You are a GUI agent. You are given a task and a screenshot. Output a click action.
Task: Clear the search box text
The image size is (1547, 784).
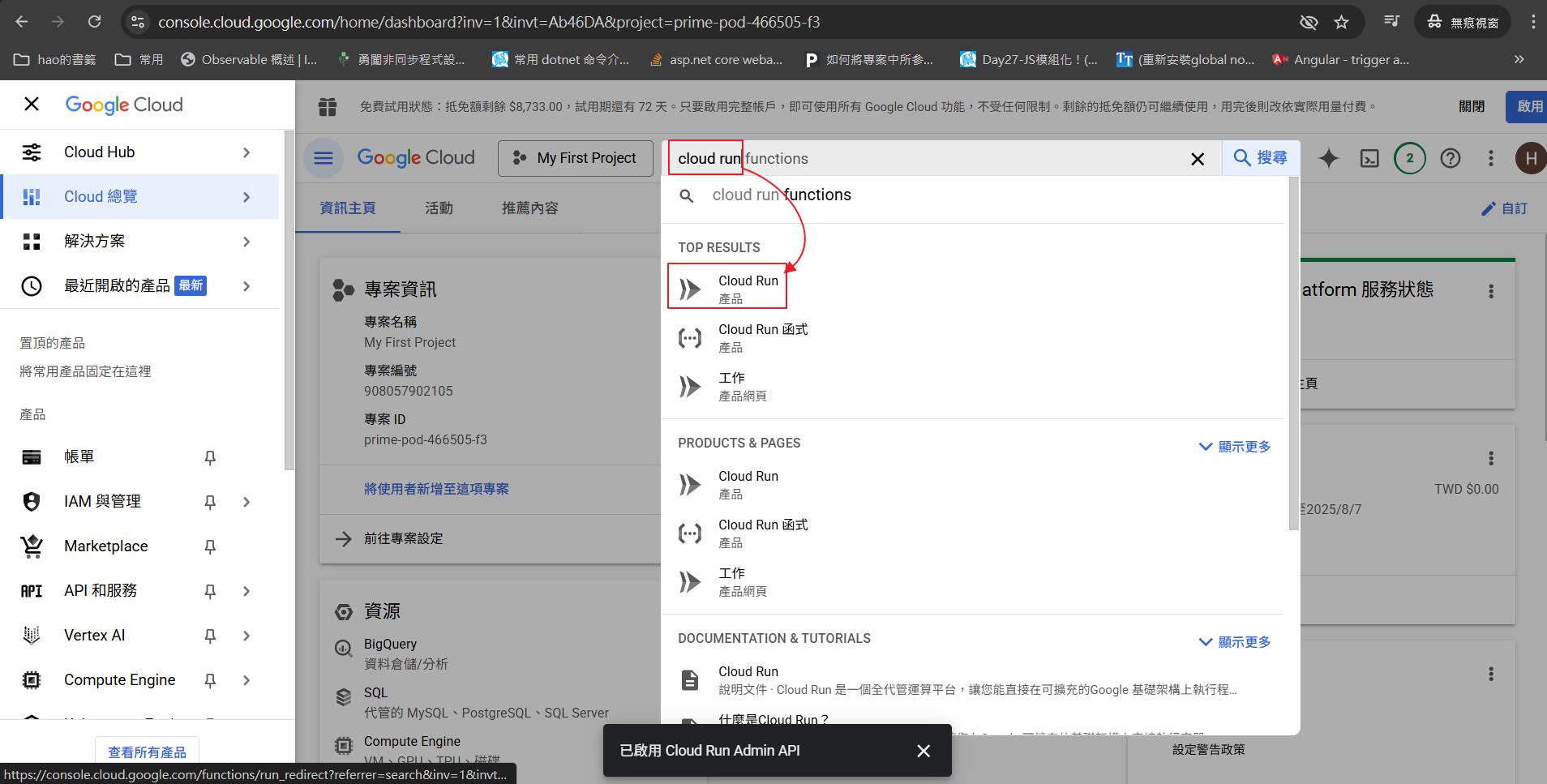[1198, 159]
